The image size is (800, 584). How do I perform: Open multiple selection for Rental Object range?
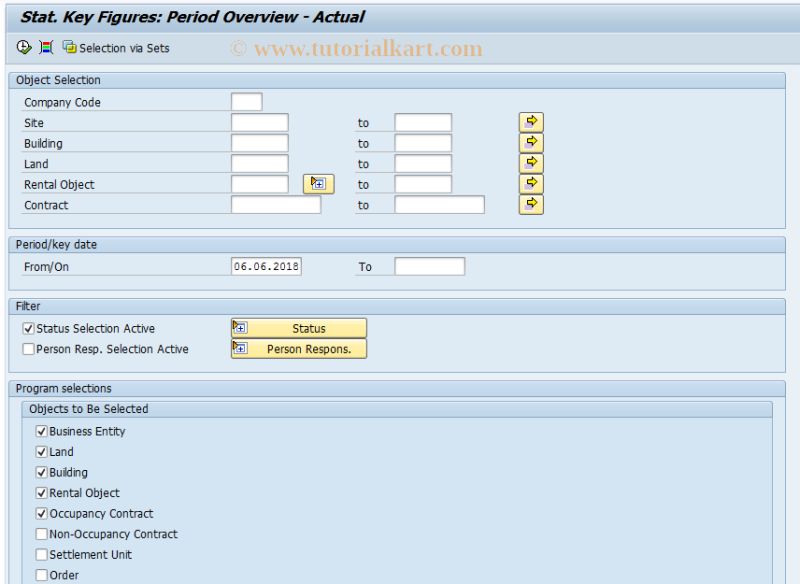click(532, 184)
